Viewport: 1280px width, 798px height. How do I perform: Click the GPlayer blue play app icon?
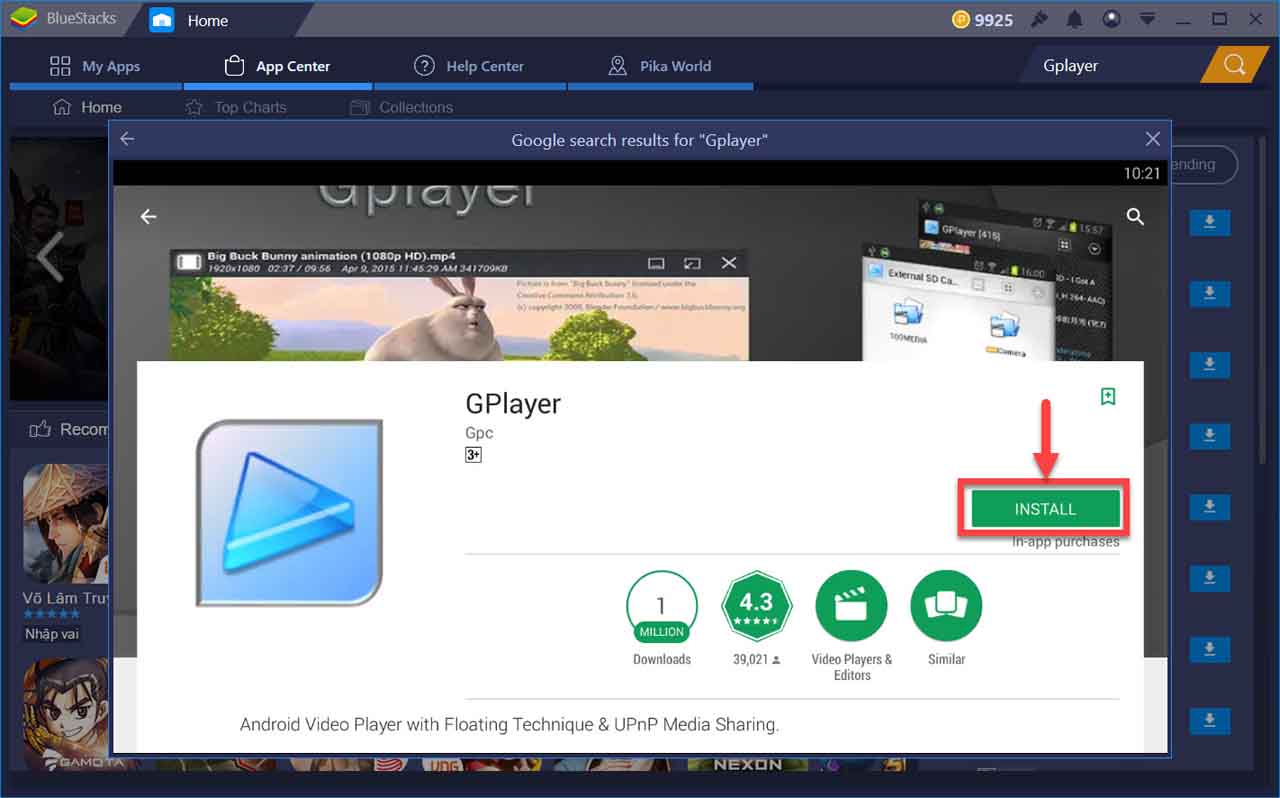click(289, 512)
